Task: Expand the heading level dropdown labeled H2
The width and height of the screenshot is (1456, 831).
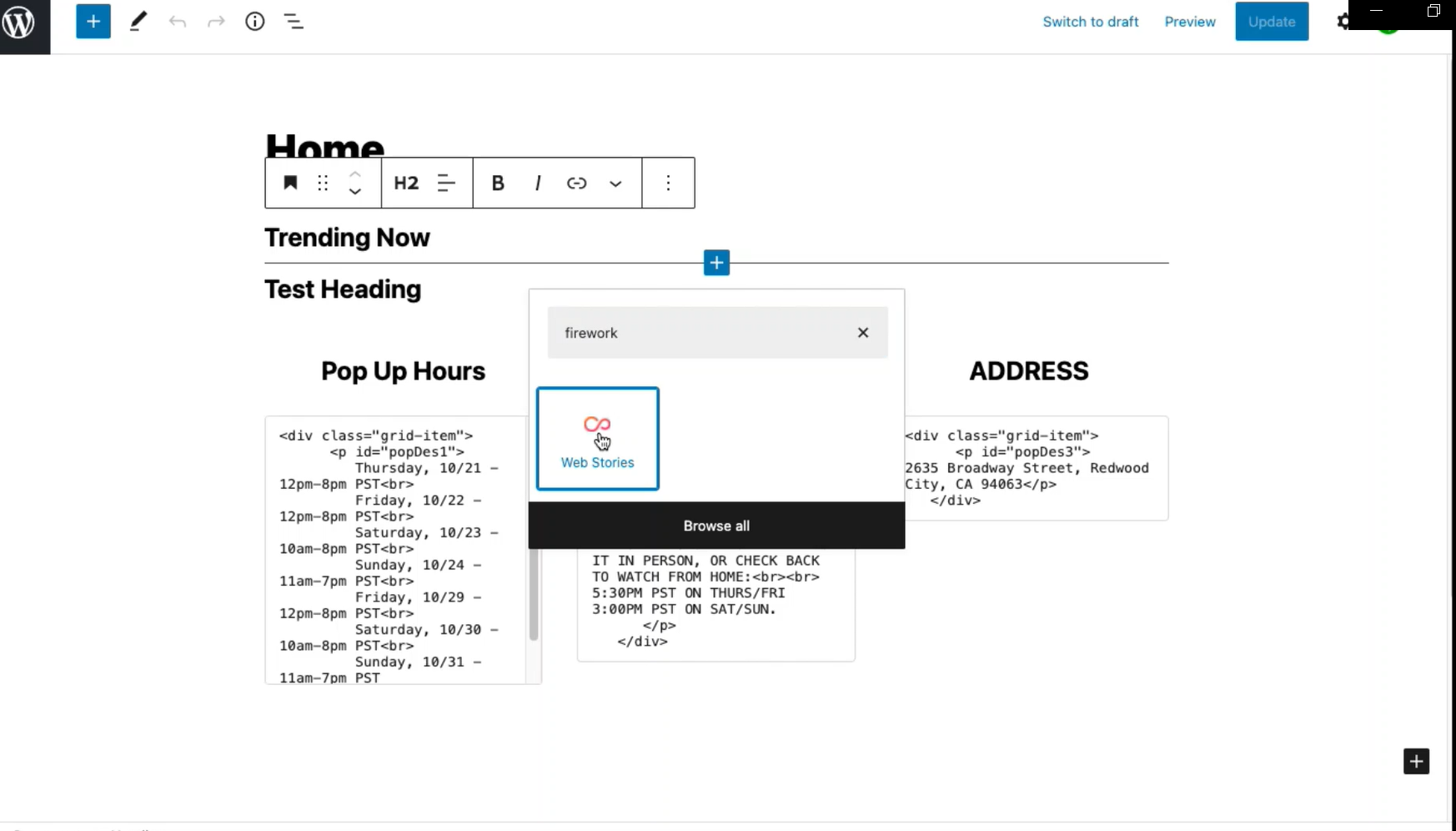Action: [x=405, y=183]
